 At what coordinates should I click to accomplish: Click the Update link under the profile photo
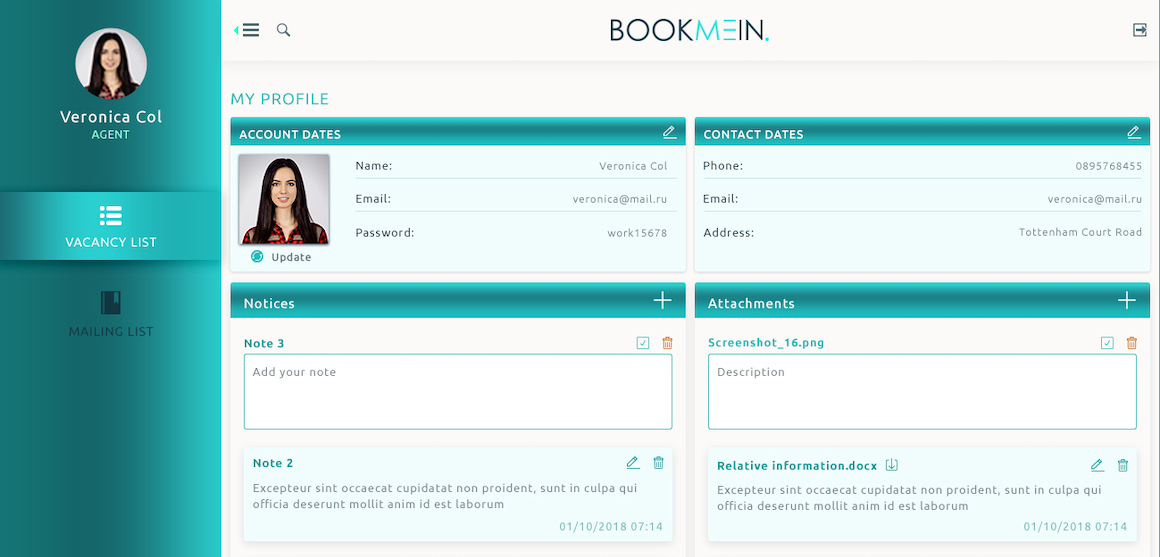click(x=291, y=257)
